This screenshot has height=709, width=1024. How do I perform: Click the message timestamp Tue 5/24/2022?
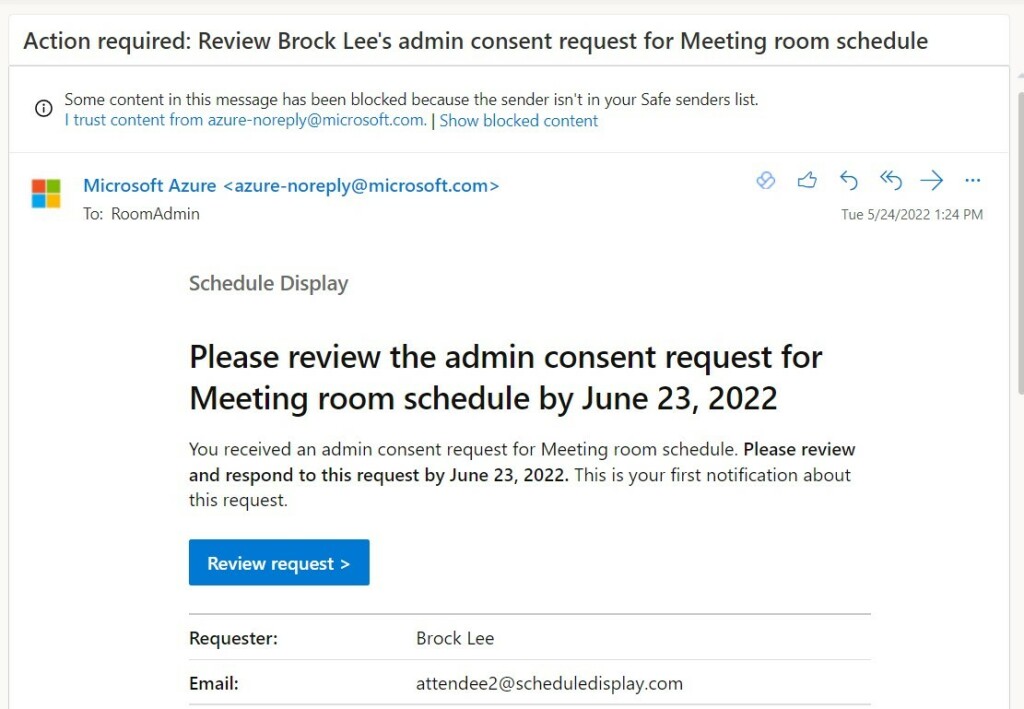click(912, 214)
